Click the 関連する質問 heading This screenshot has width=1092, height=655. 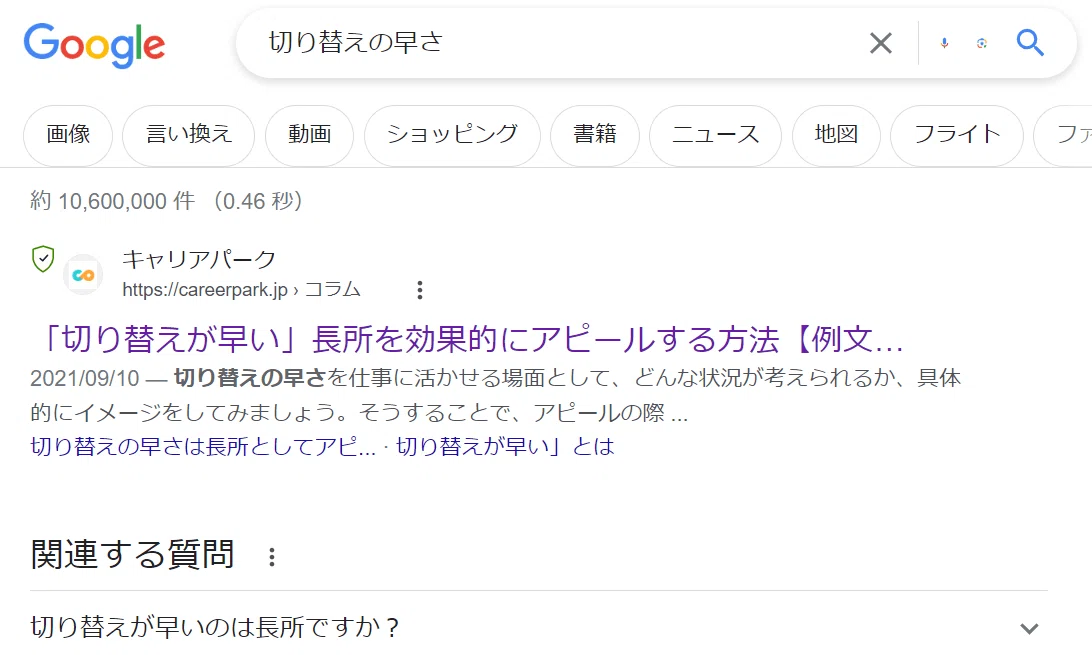click(132, 555)
